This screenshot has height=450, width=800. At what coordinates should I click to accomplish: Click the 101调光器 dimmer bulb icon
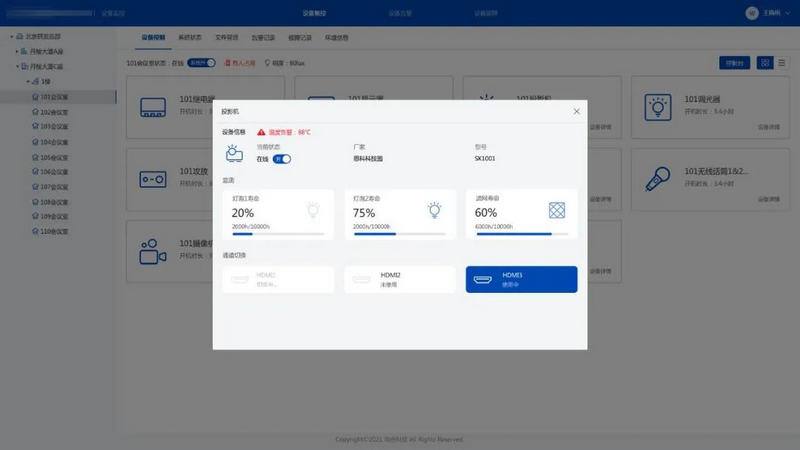tap(658, 107)
